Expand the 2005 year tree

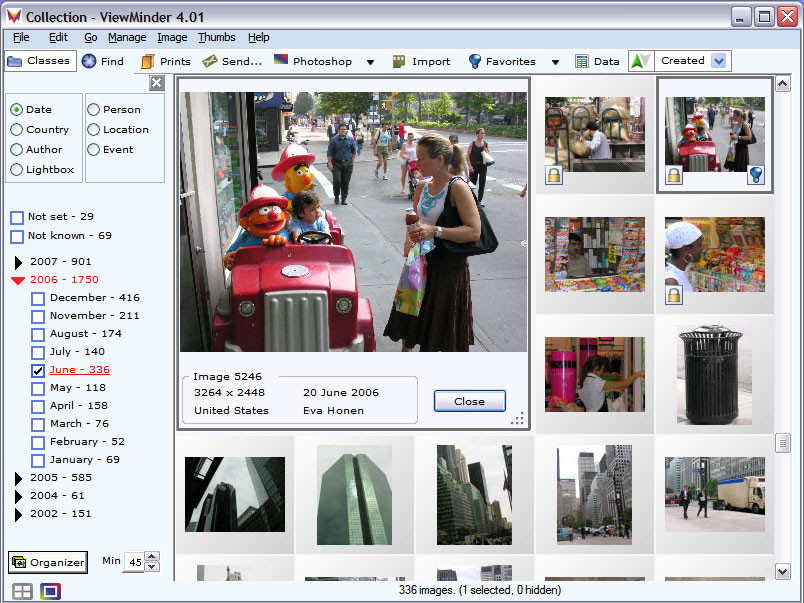click(x=18, y=478)
